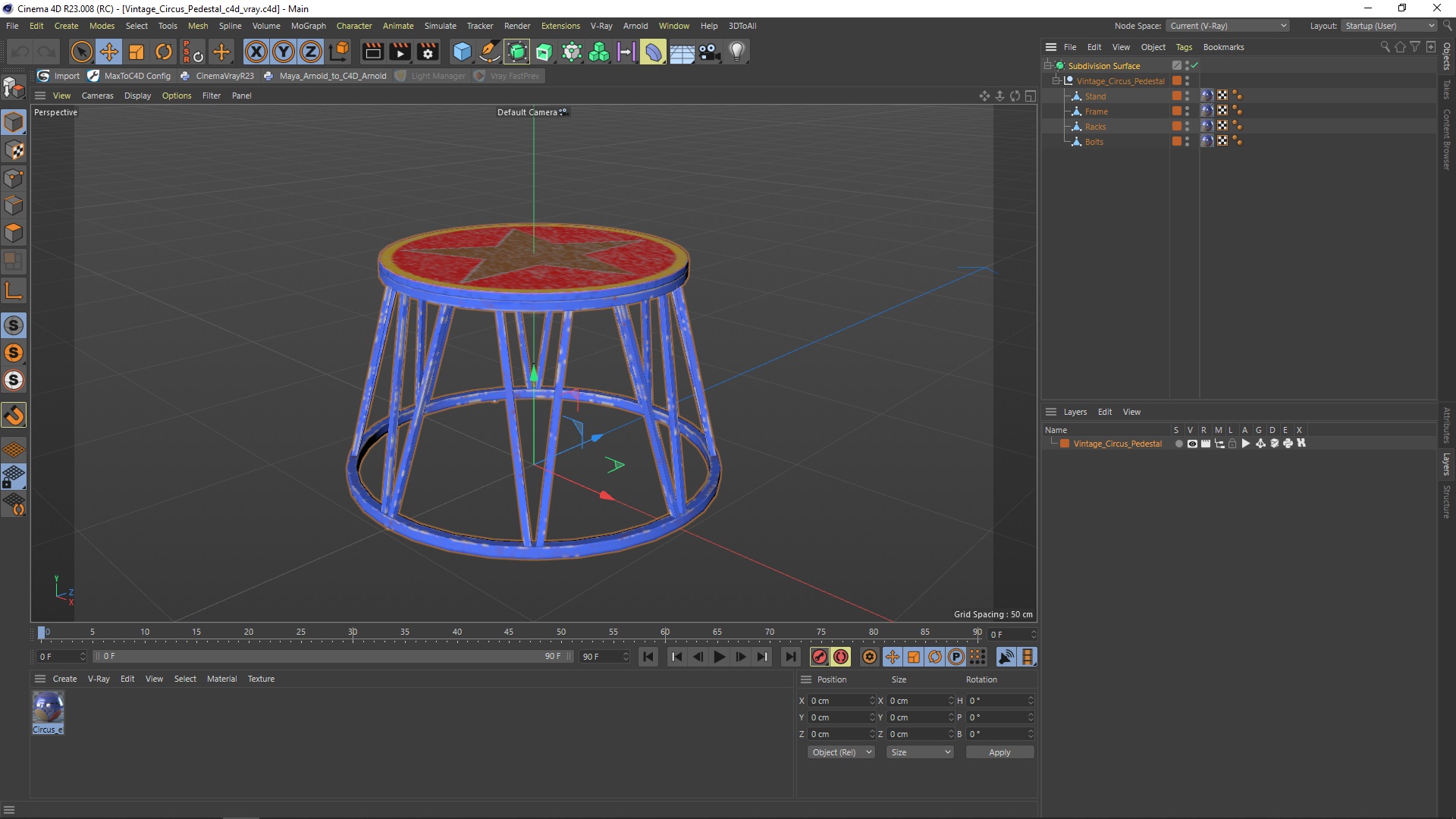Toggle solo for Vintage_Circus_Pedestal layer
1456x819 pixels.
coord(1178,444)
